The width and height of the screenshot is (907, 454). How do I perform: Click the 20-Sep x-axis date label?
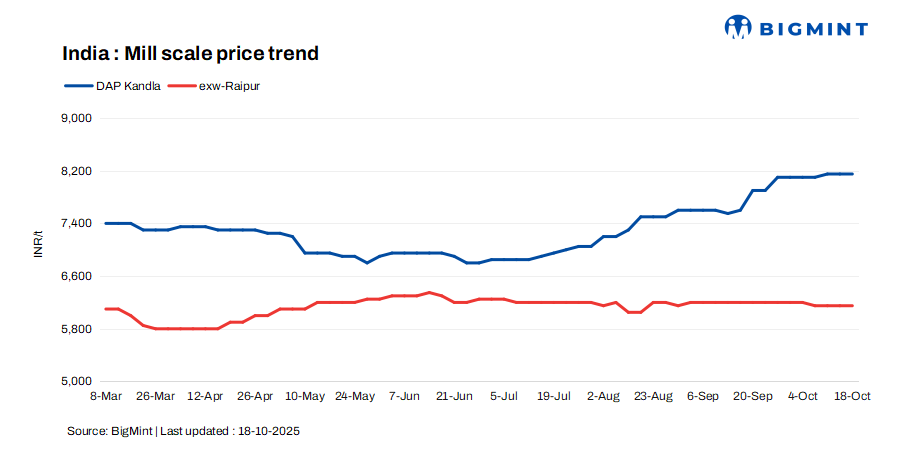753,397
